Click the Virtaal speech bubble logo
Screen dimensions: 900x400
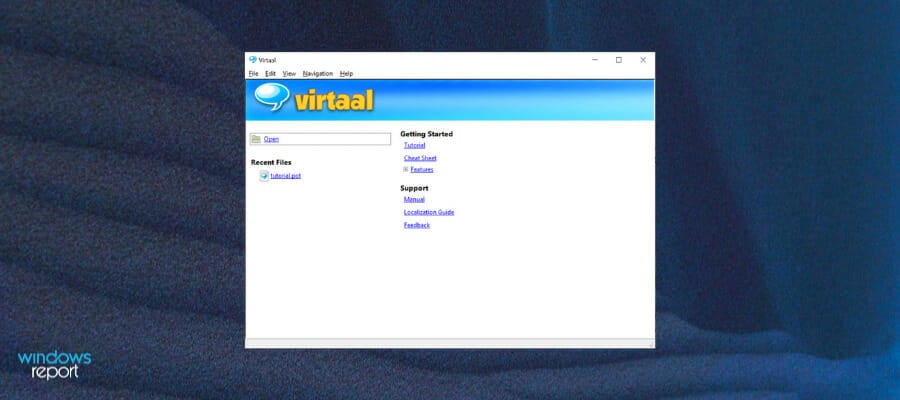pos(271,97)
